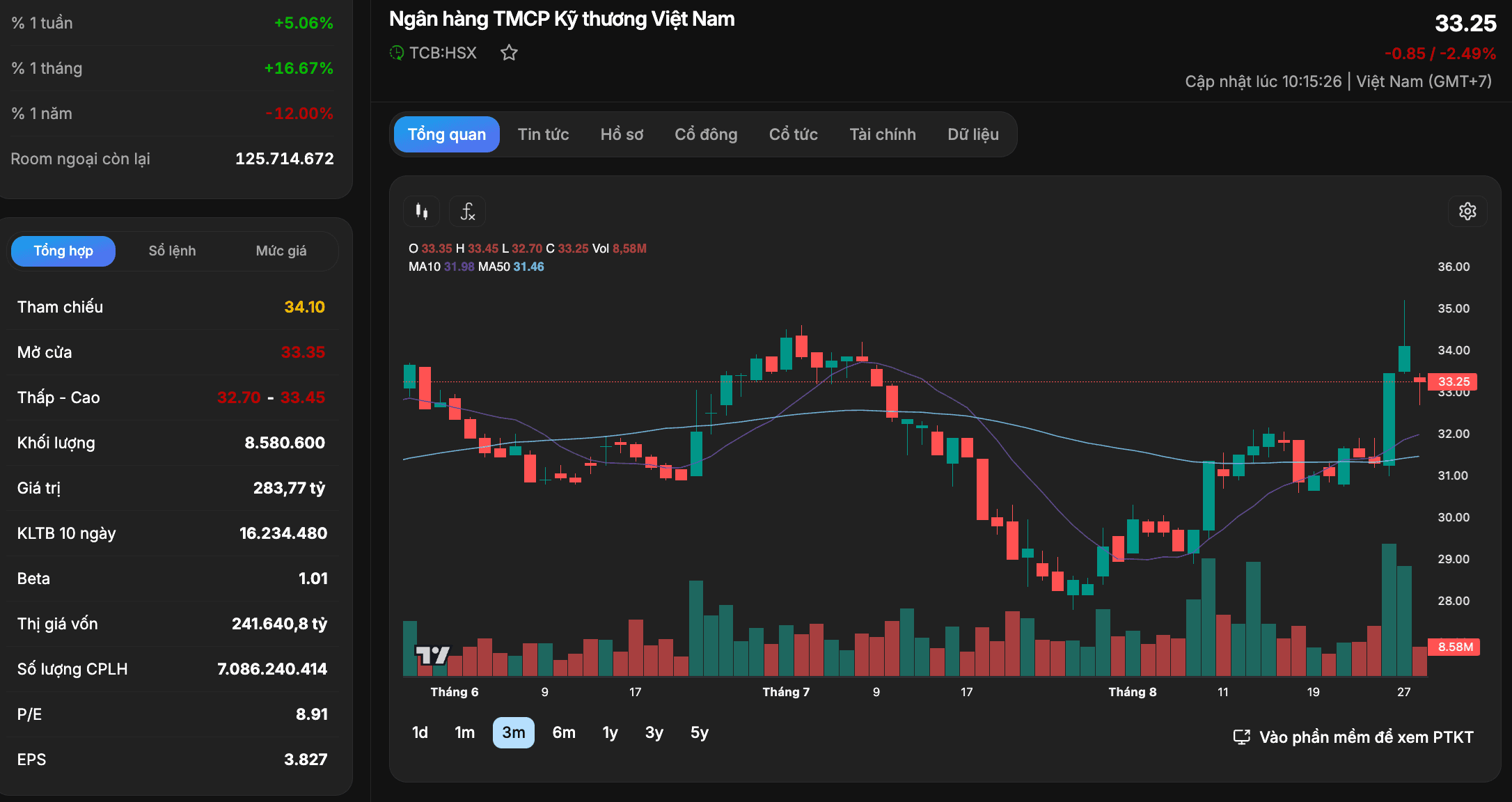This screenshot has width=1512, height=802.
Task: Set chart range to 1d
Action: tap(420, 732)
